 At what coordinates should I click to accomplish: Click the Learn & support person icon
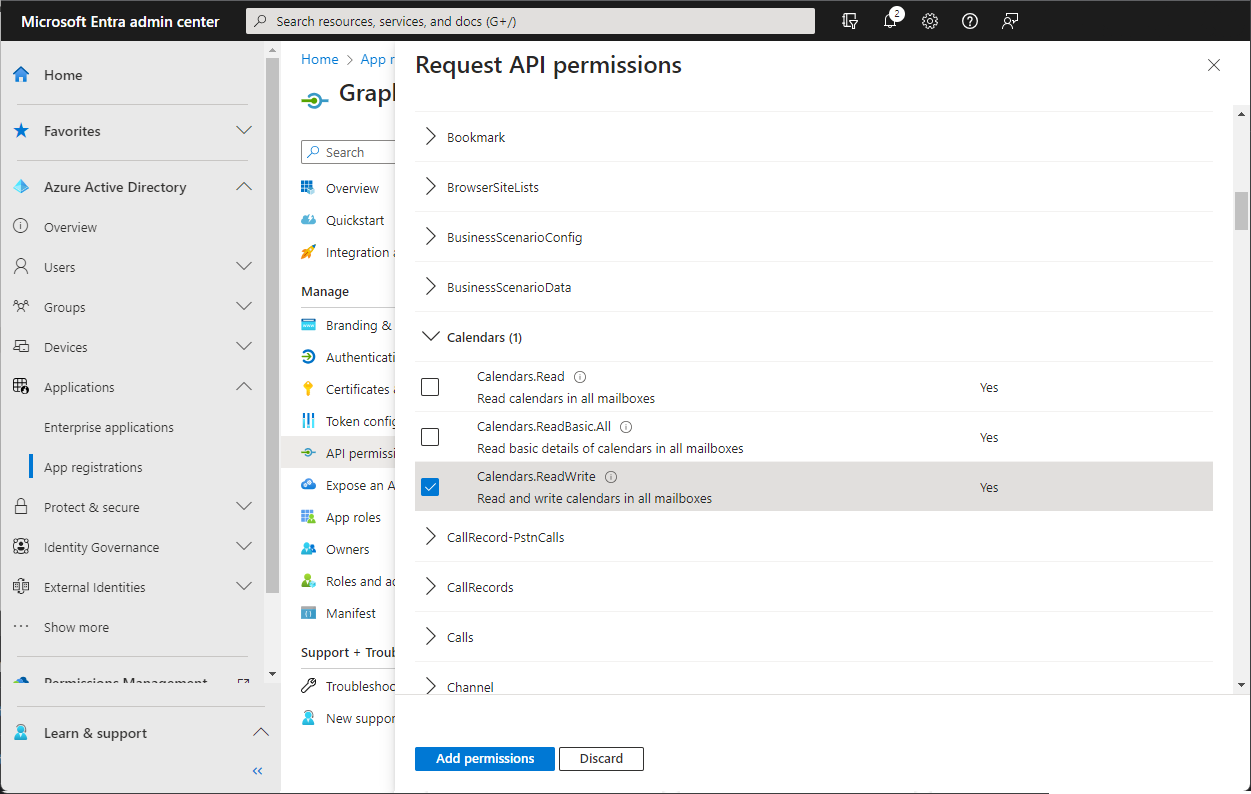tap(21, 733)
